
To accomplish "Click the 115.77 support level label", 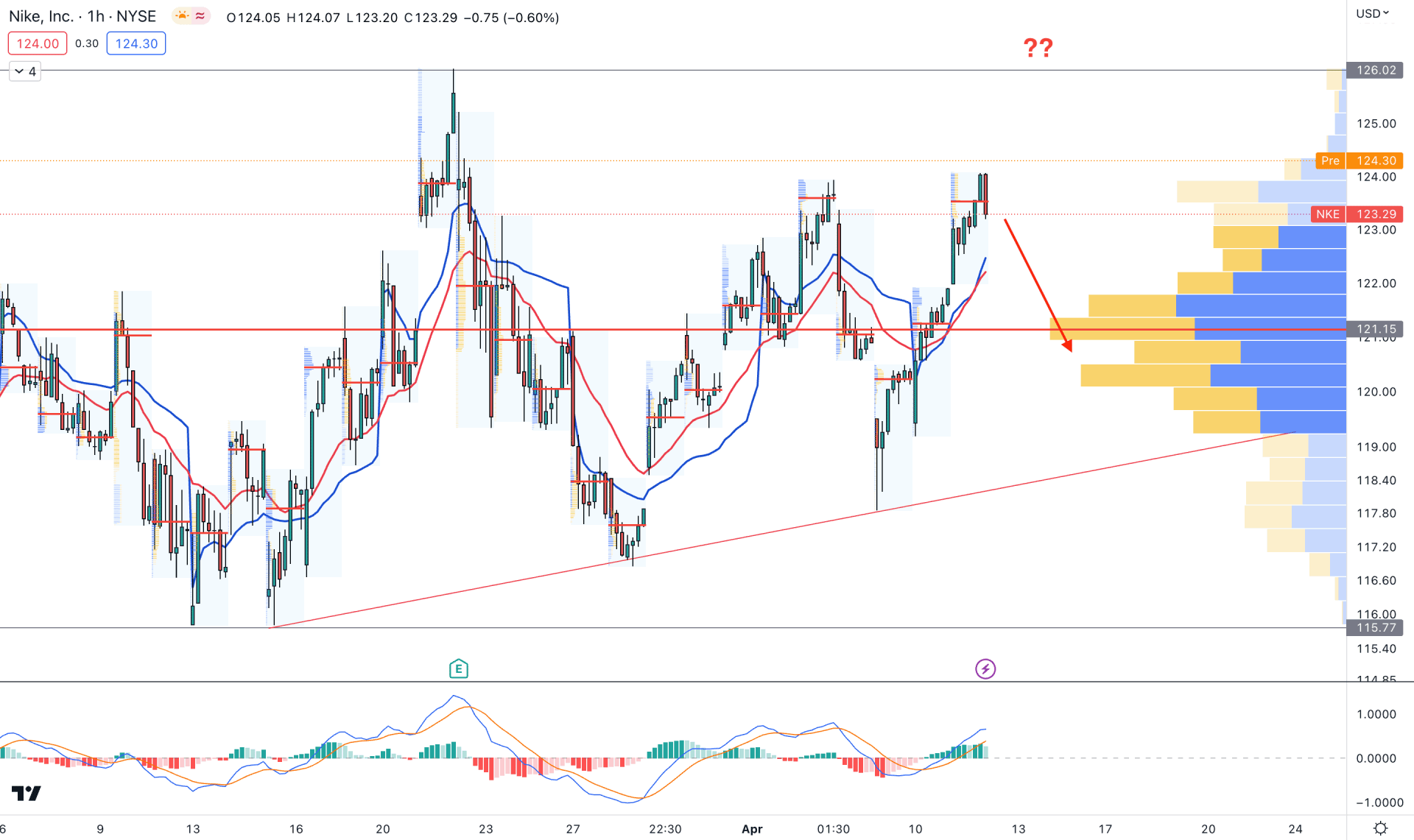I will (1375, 627).
